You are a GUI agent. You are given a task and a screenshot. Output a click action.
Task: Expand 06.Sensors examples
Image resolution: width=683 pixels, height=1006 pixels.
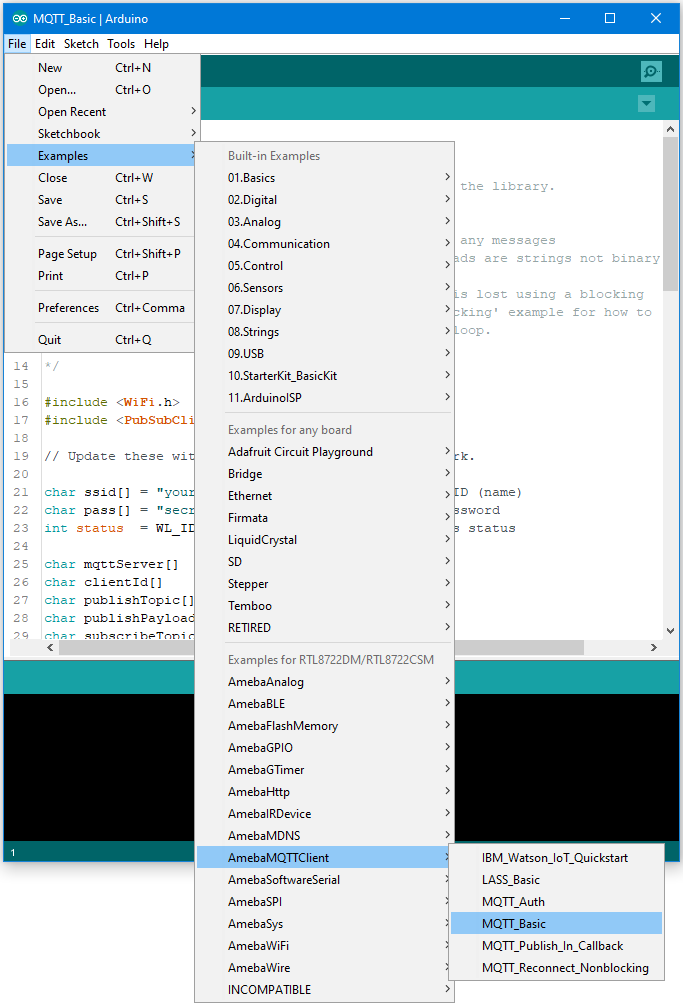pos(325,288)
